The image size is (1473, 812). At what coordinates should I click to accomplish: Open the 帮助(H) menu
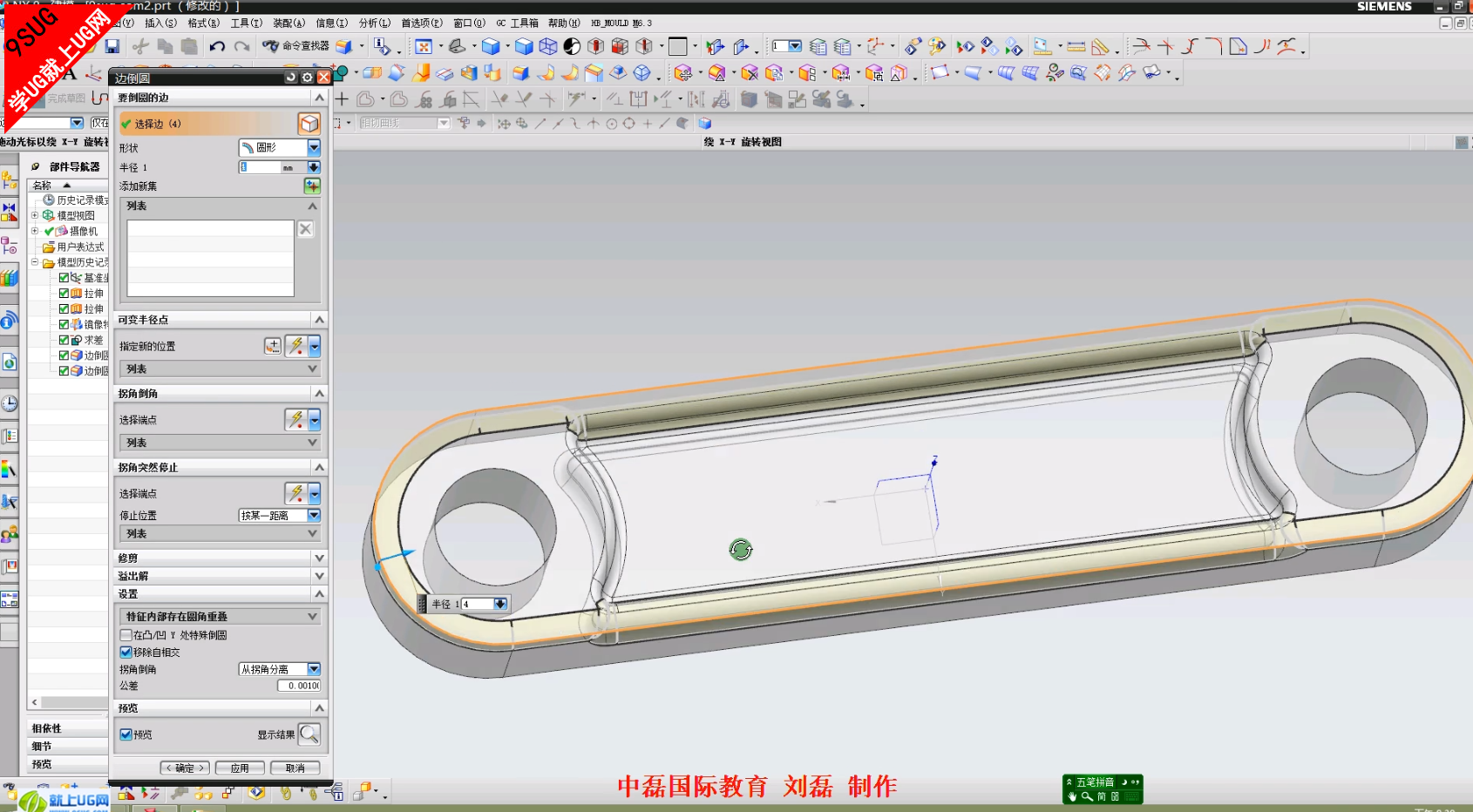[564, 23]
